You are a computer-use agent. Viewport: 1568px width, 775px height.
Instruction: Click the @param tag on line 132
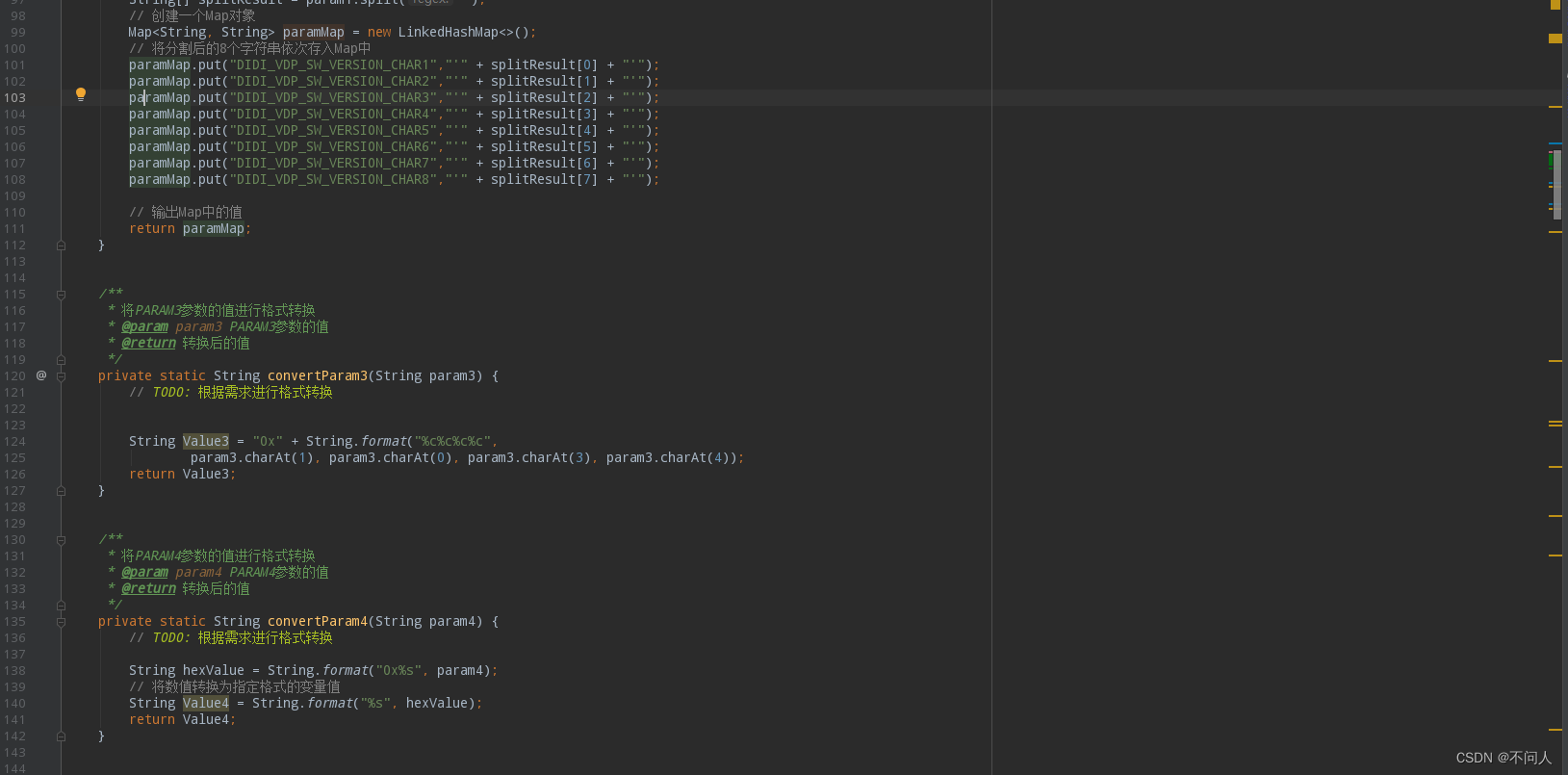(x=144, y=572)
